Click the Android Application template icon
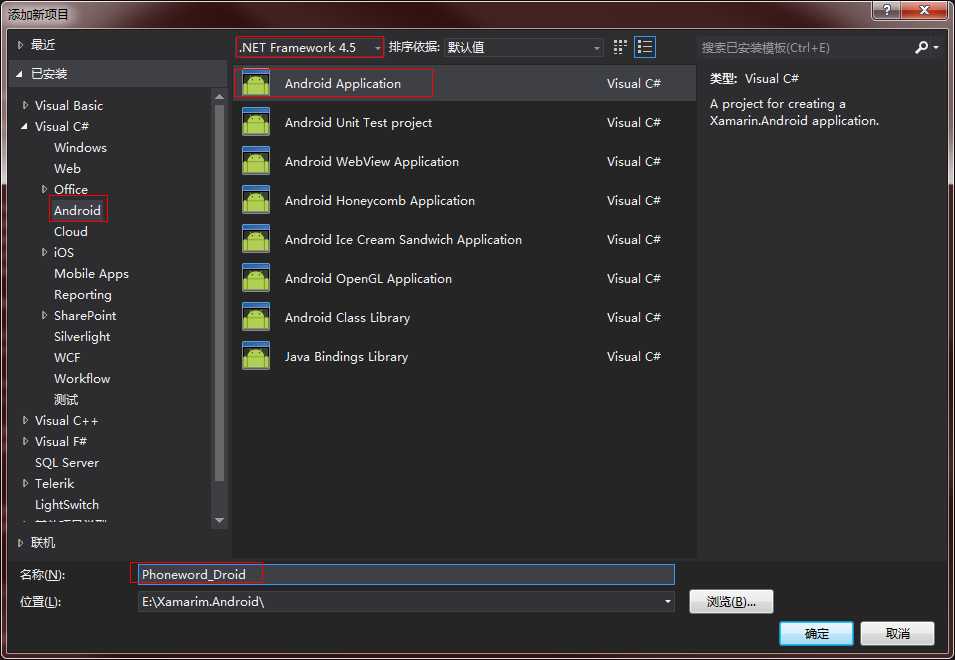This screenshot has height=660, width=955. pyautogui.click(x=256, y=83)
